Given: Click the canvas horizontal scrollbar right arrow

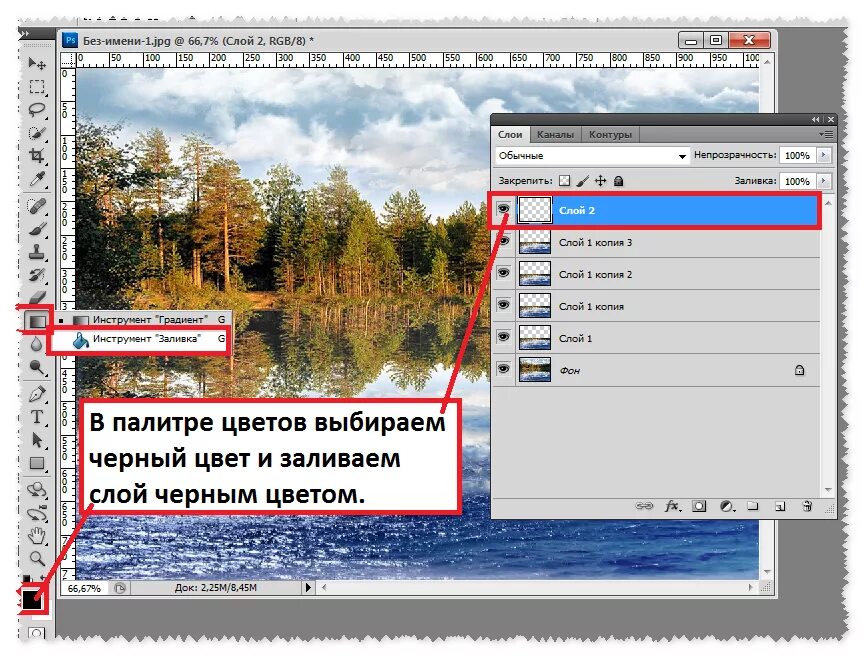Looking at the screenshot, I should click(751, 588).
